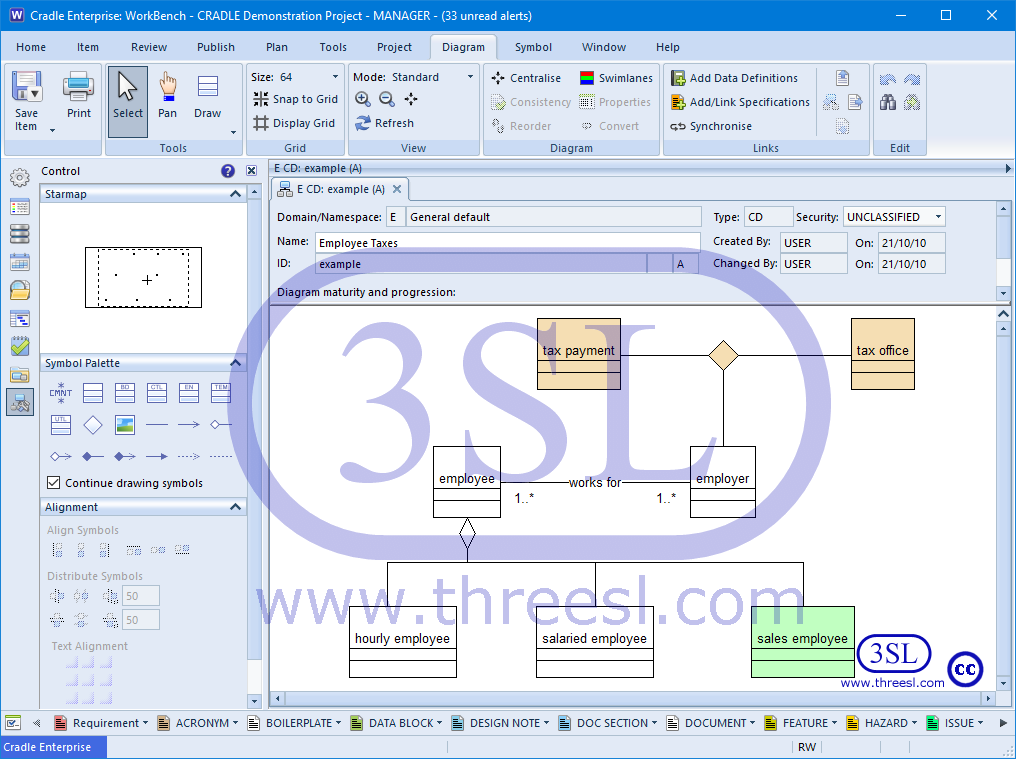Open the Project ribbon tab

[394, 47]
